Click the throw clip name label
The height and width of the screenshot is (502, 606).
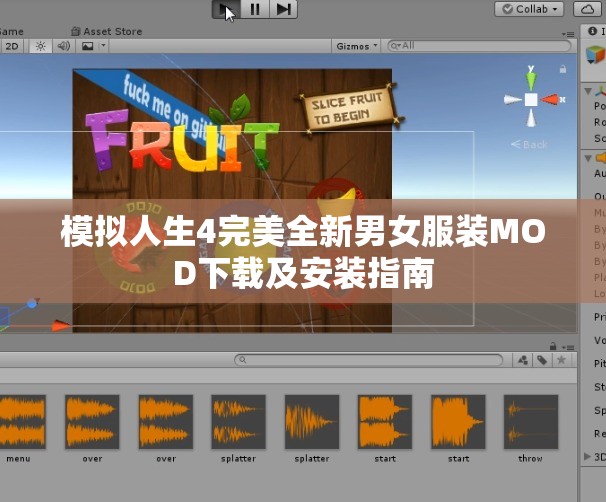coord(530,458)
